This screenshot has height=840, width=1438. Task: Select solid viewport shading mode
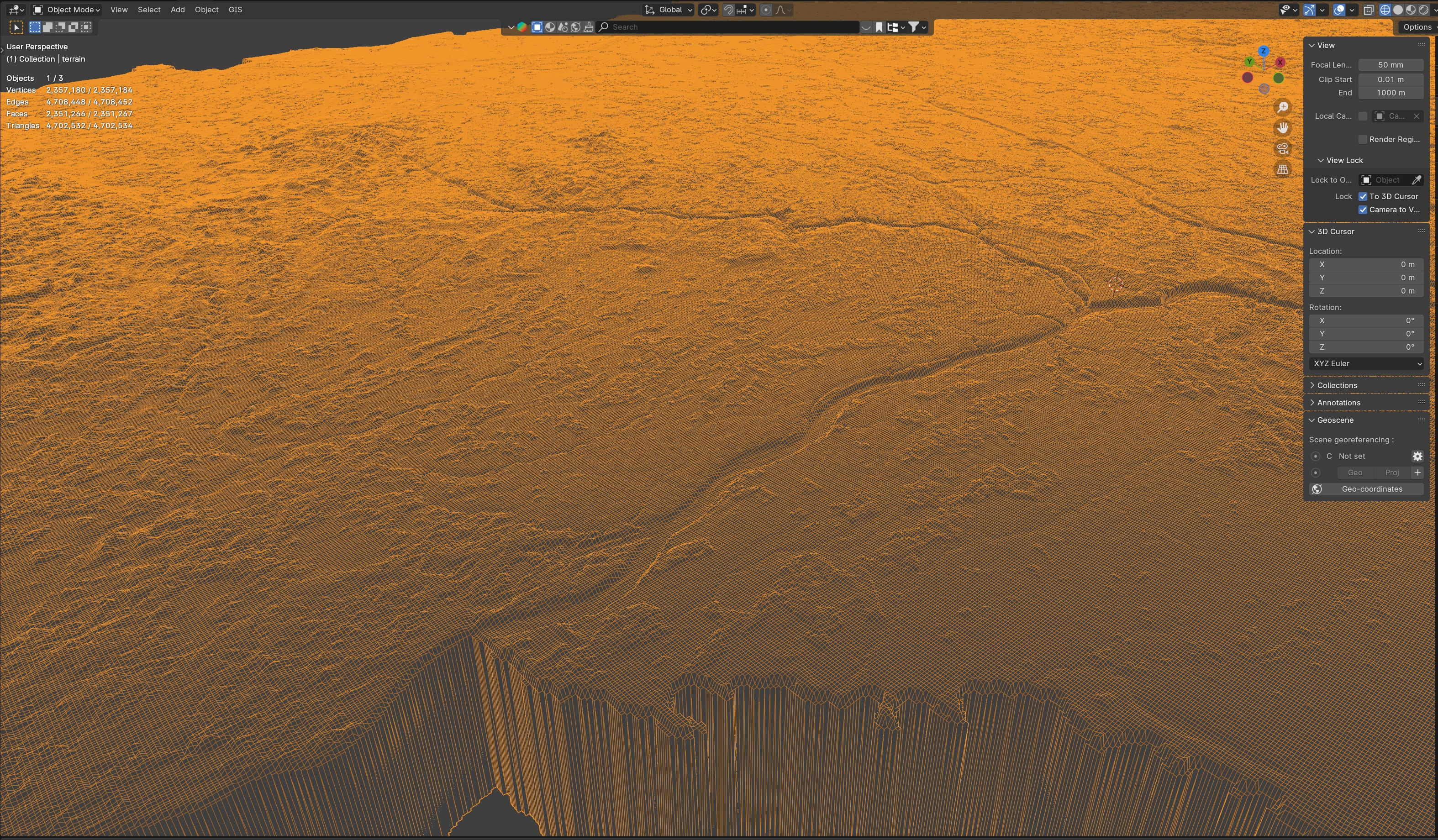coord(1398,10)
